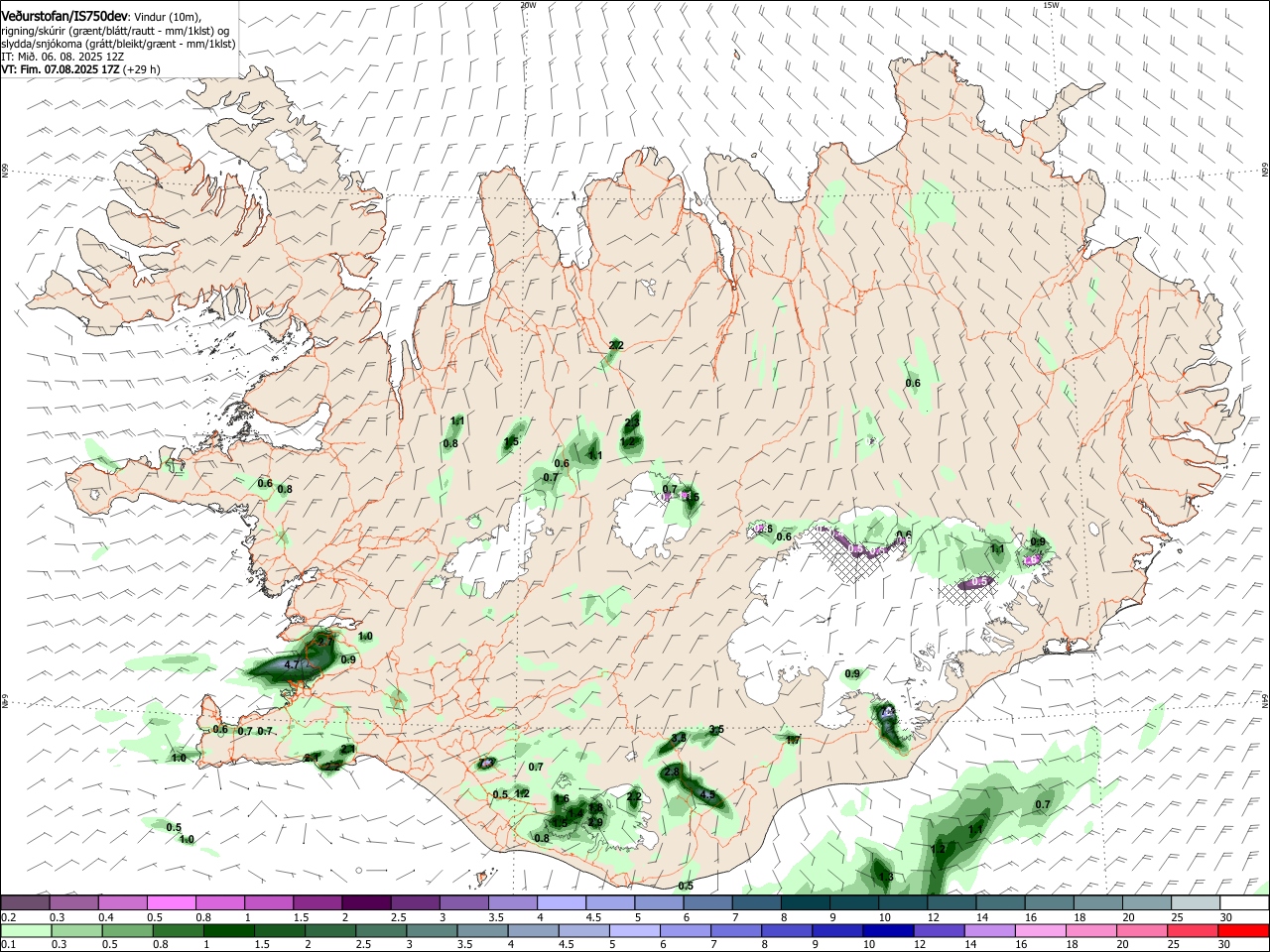The width and height of the screenshot is (1270, 952).
Task: Click the 0.1 label at start of lower legend row
Action: [9, 945]
